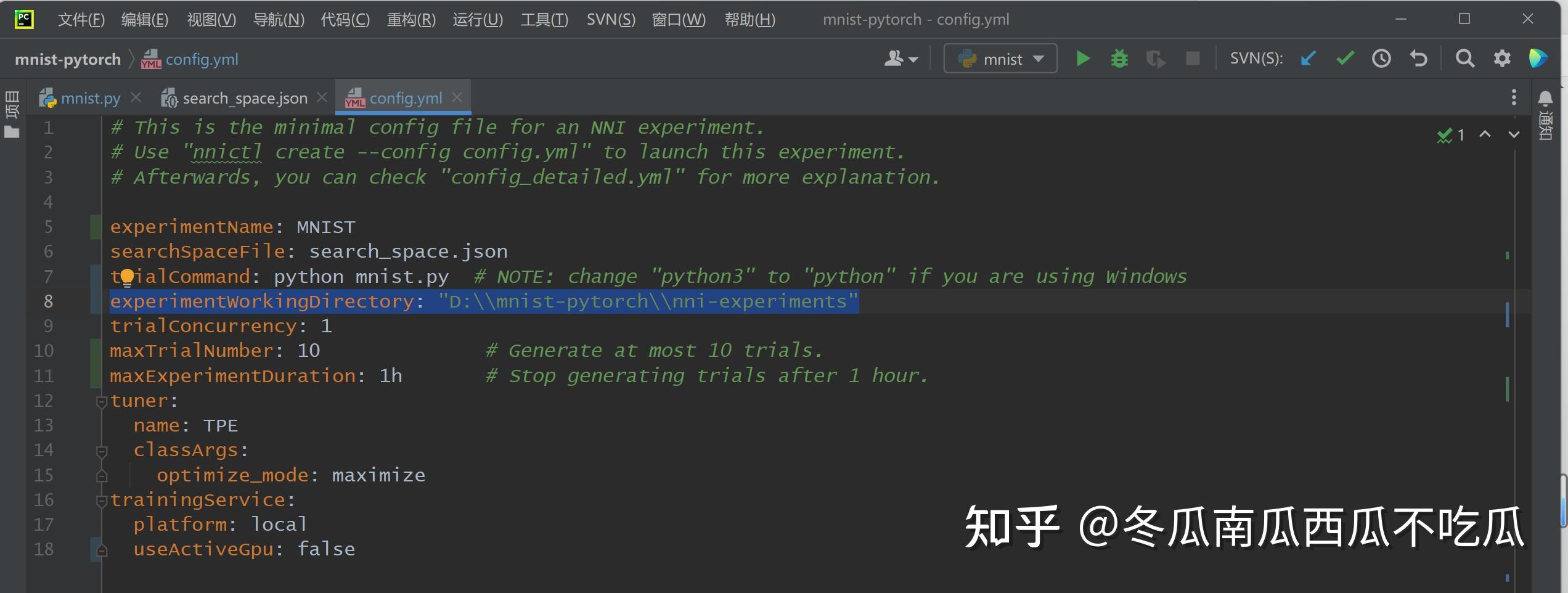
Task: Commit changes via the green SVN checkmark icon
Action: (x=1345, y=59)
